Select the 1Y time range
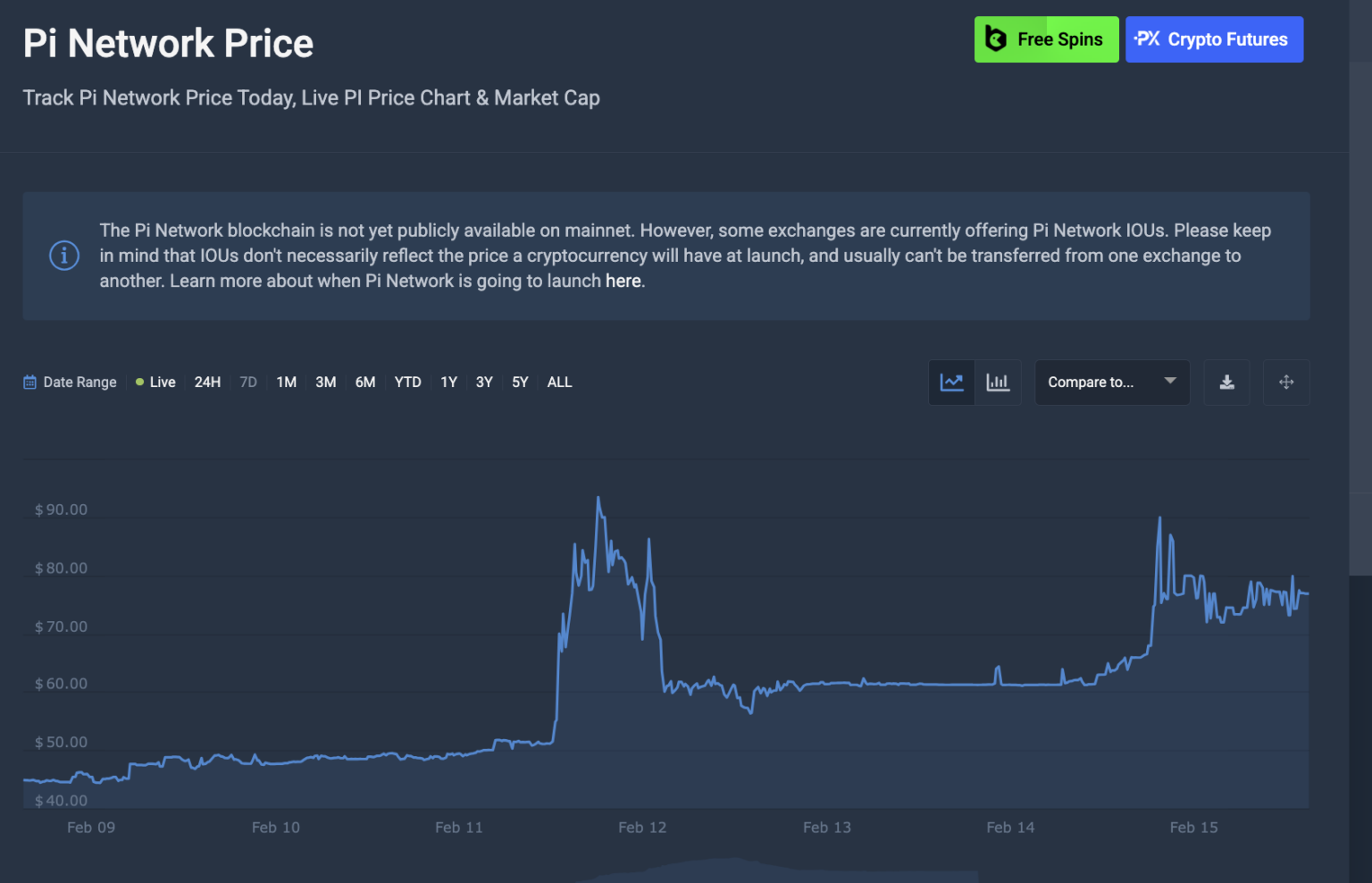Viewport: 1372px width, 883px height. 448,382
